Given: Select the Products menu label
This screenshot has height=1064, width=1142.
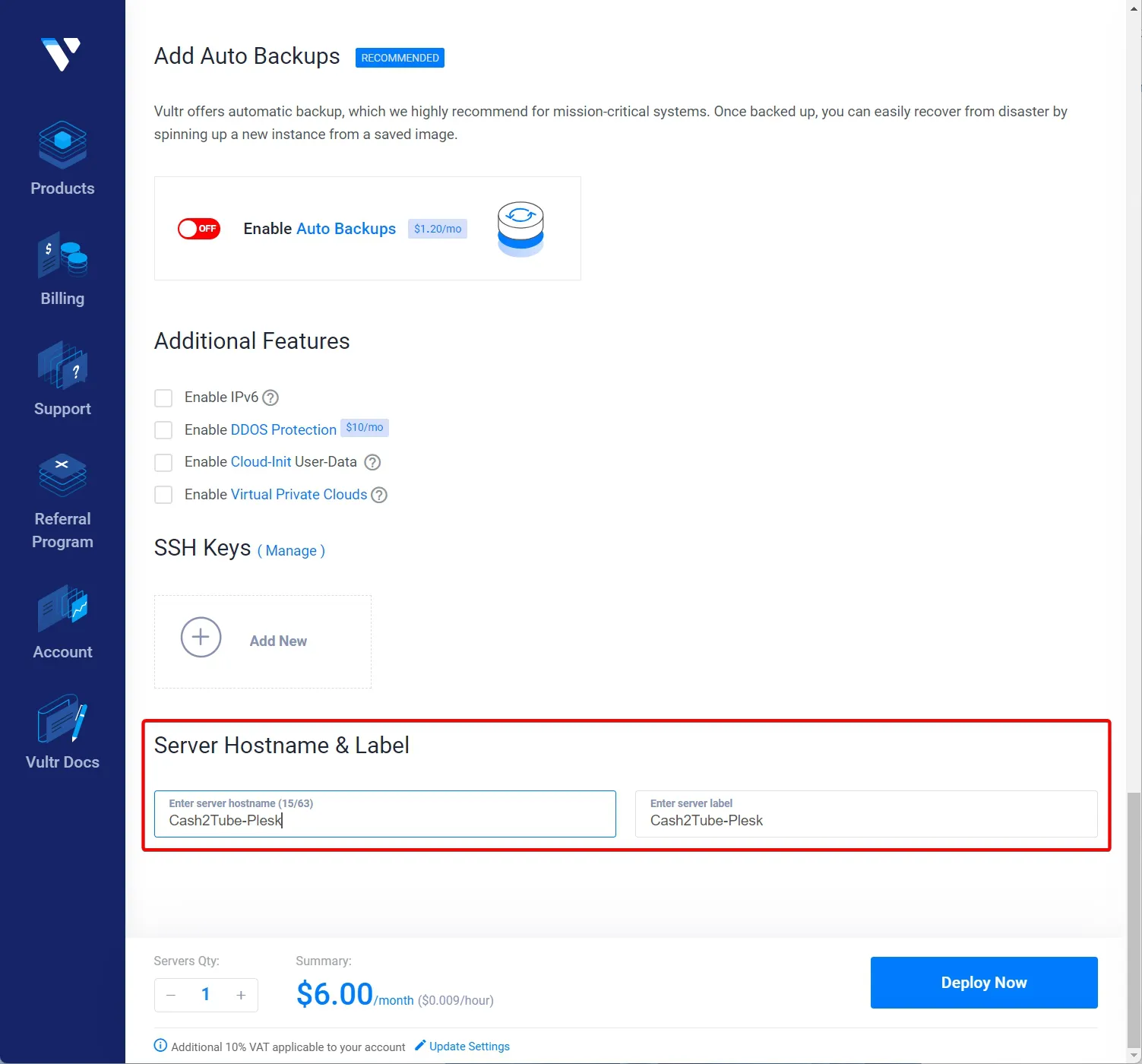Looking at the screenshot, I should coord(62,188).
